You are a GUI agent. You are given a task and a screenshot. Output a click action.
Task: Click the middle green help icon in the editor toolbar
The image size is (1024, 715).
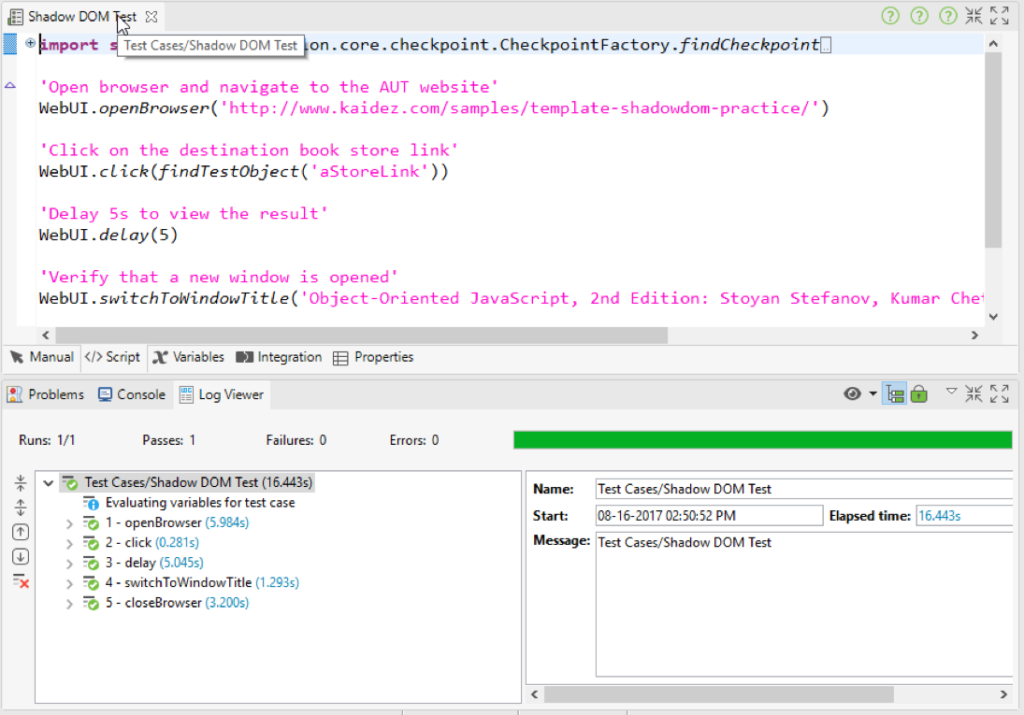[919, 16]
